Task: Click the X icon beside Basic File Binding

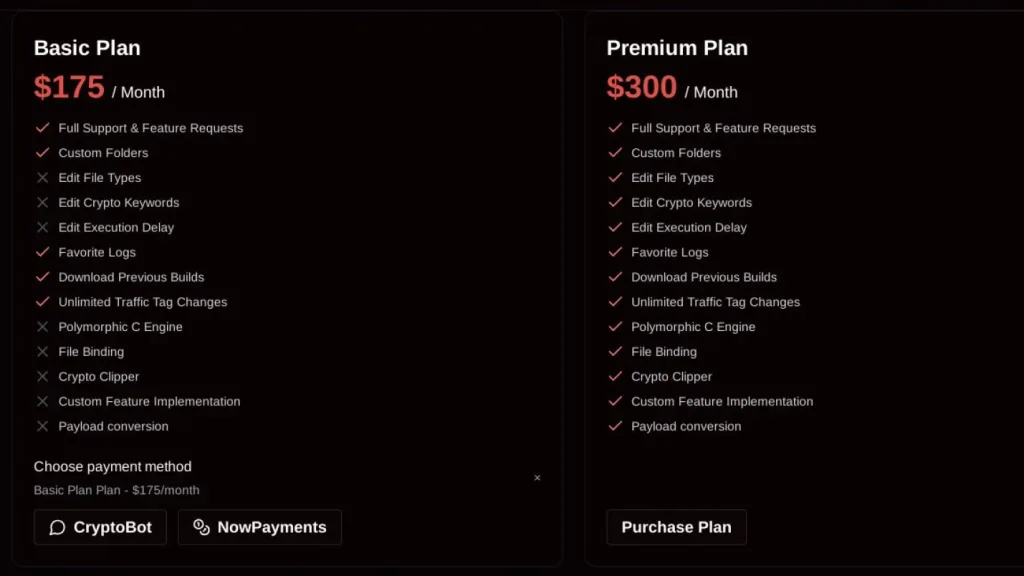Action: tap(43, 352)
